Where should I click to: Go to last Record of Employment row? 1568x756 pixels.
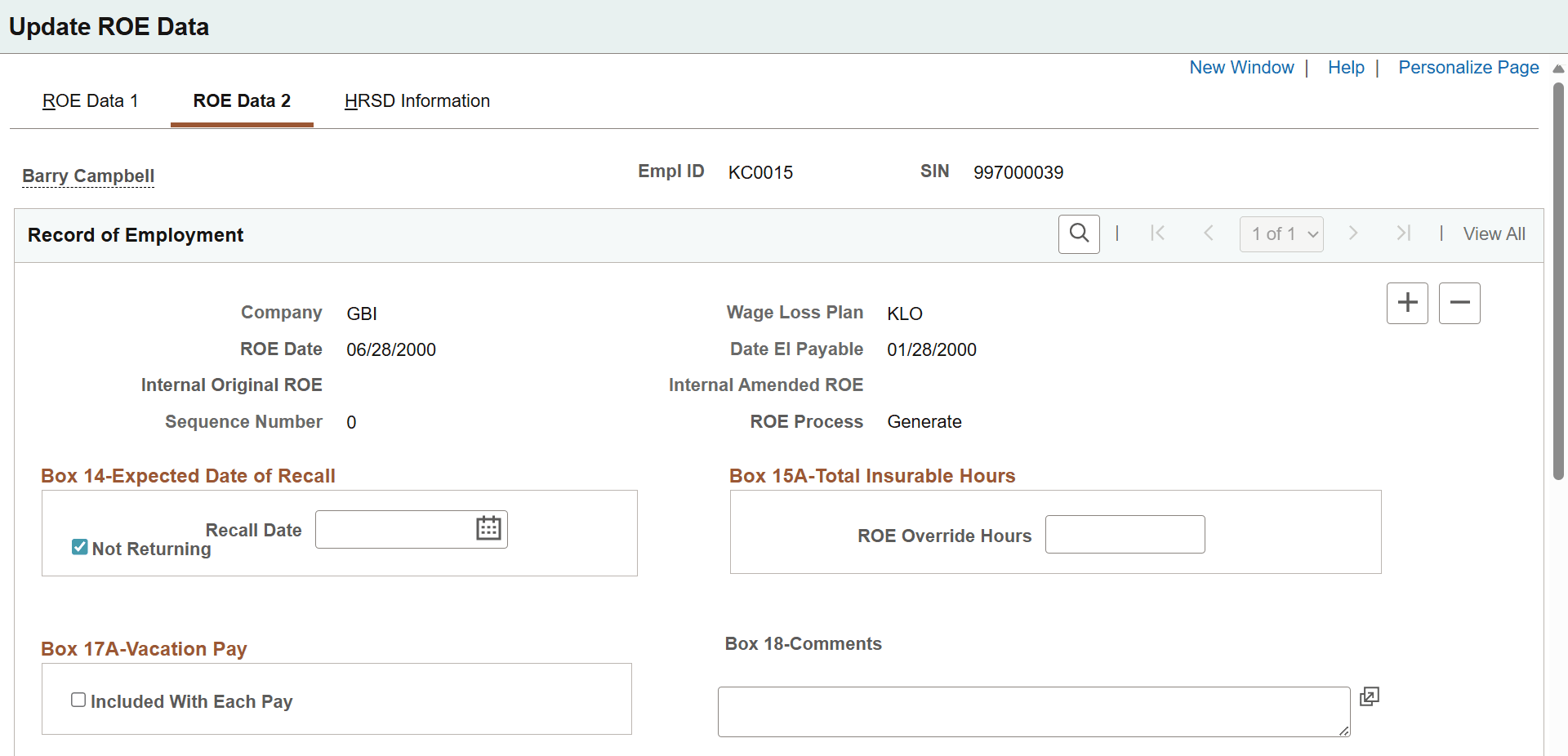1404,233
